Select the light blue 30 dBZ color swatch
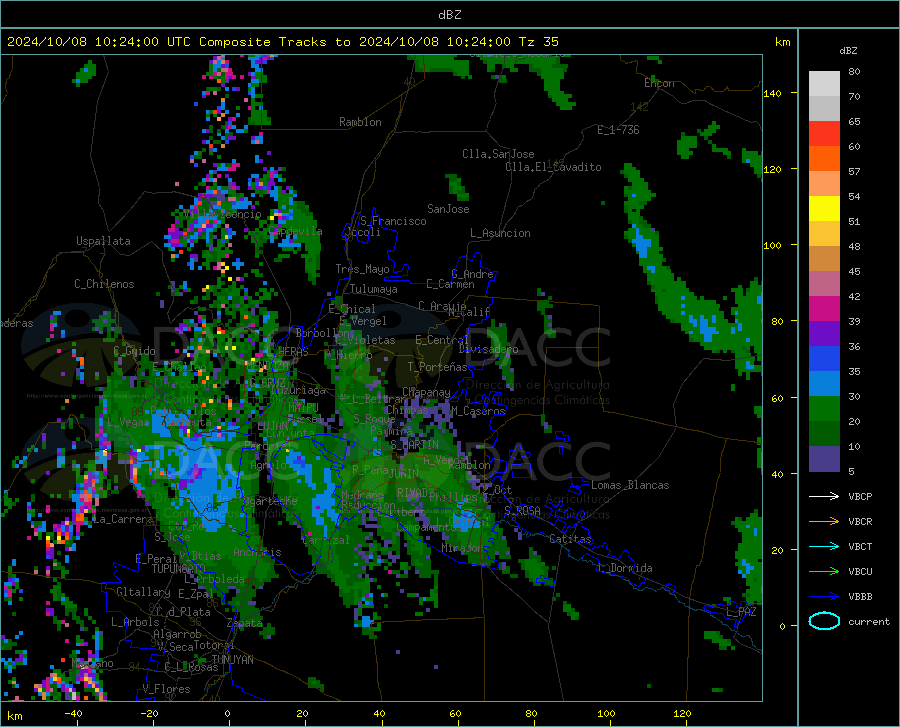The image size is (900, 727). (x=824, y=384)
